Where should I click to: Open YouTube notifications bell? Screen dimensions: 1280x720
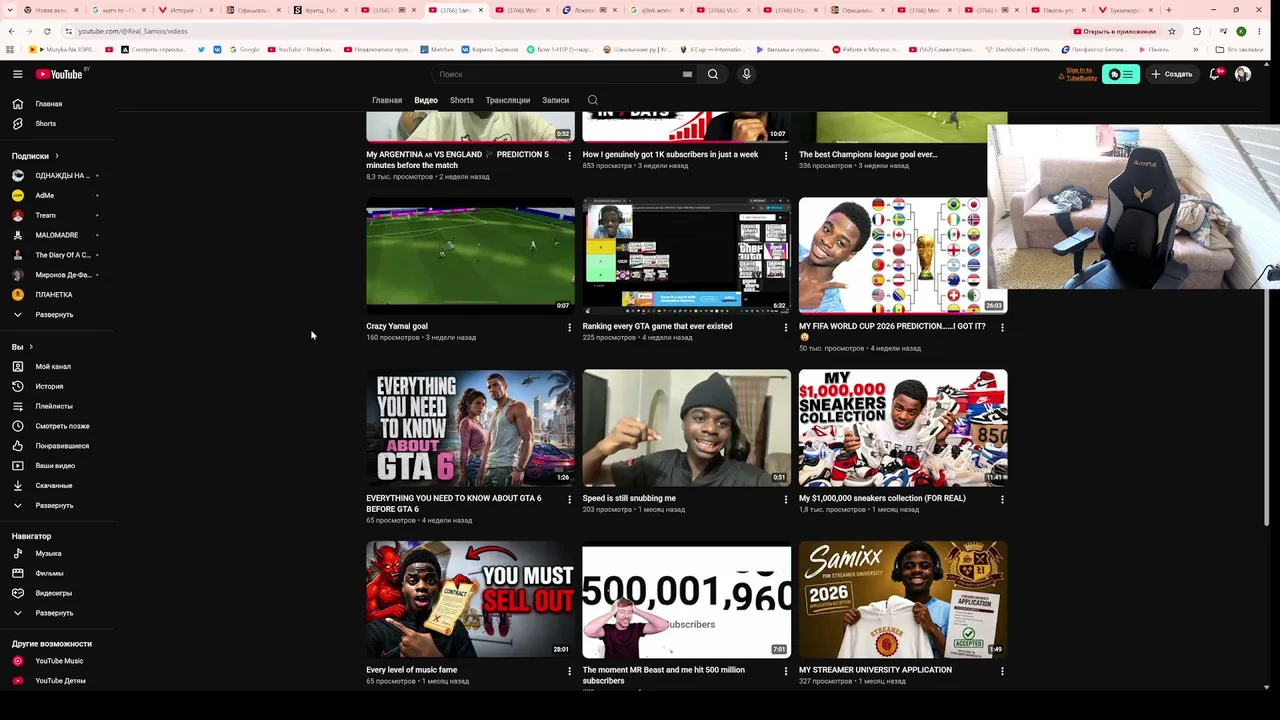1215,74
